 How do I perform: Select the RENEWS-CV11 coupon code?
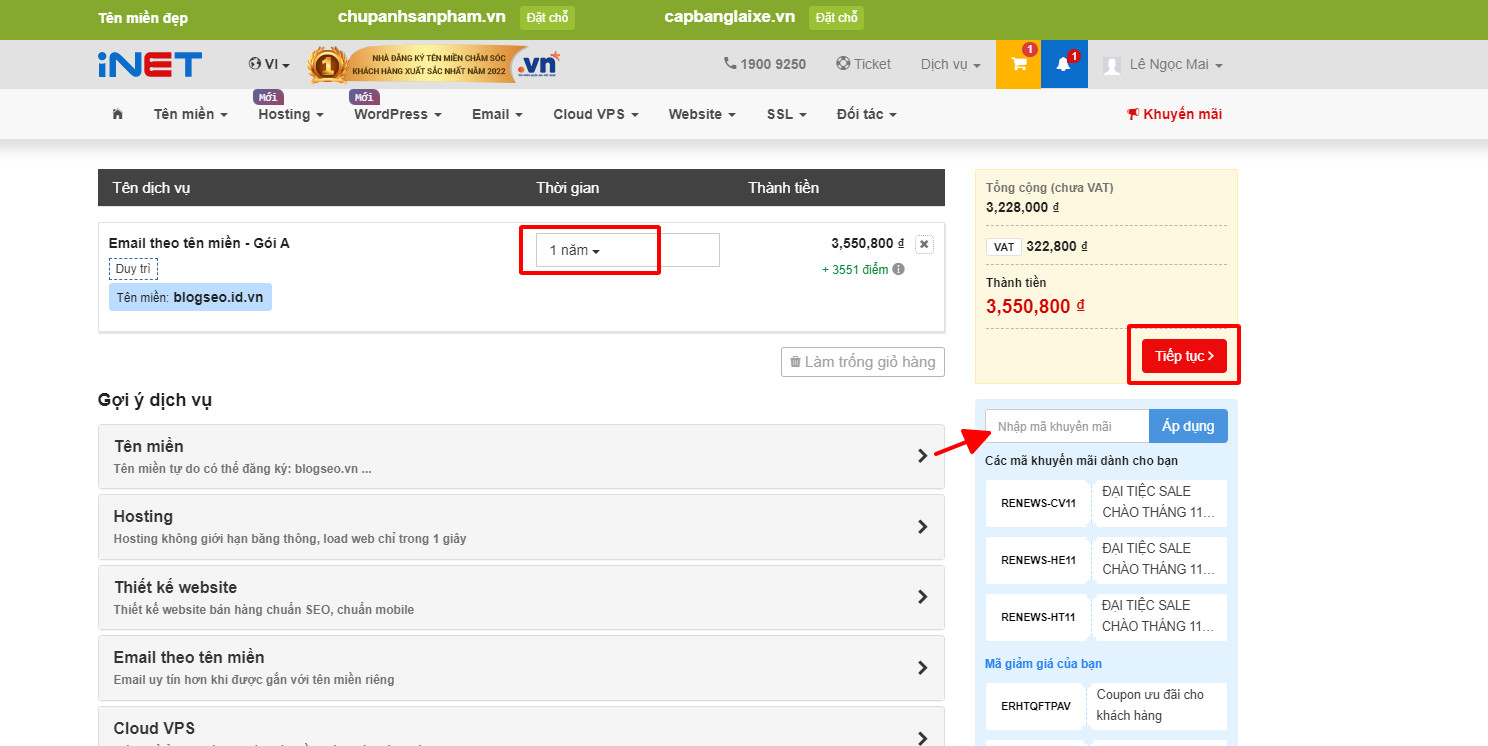(1037, 503)
